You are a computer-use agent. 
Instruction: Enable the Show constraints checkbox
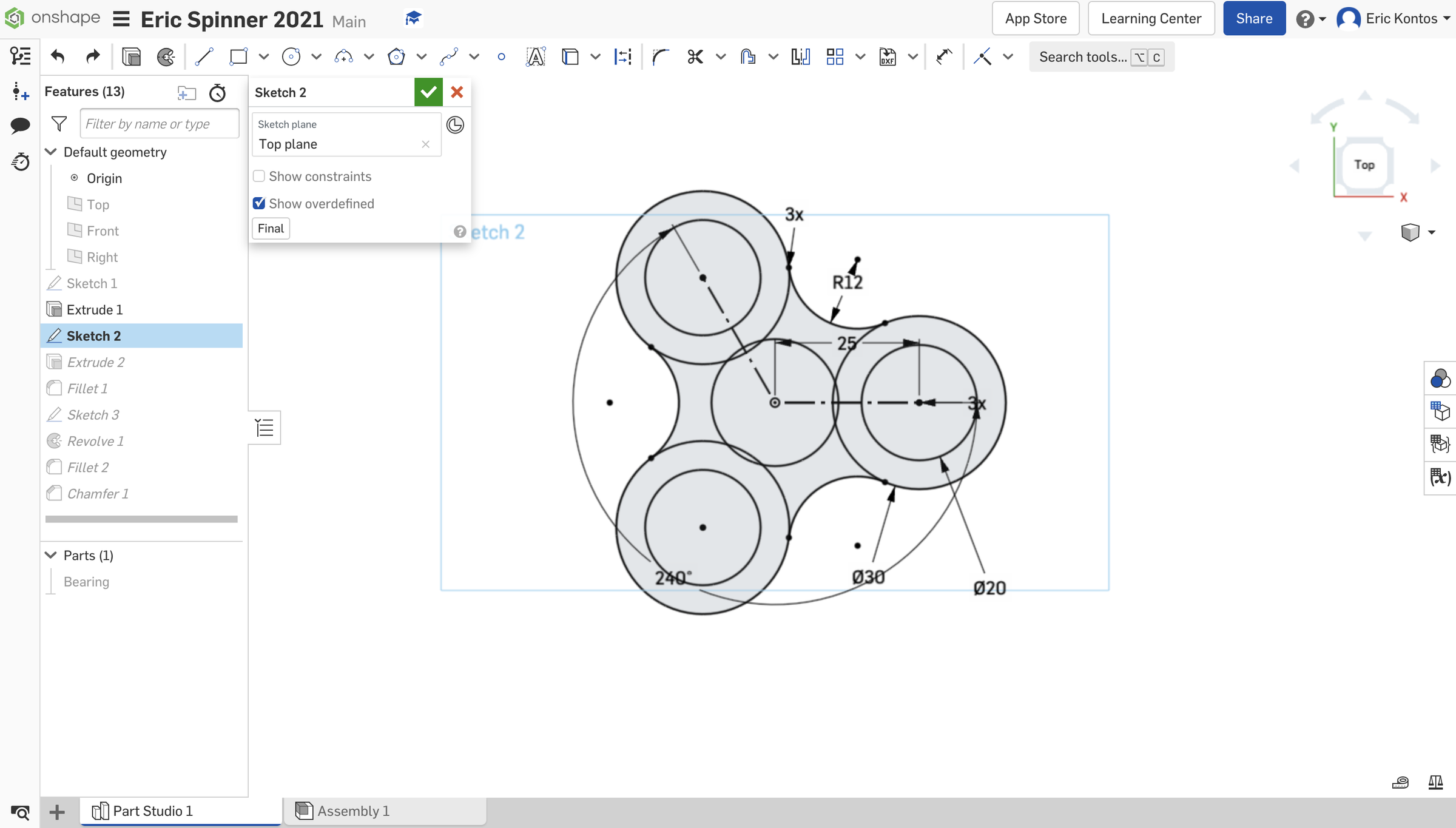point(259,176)
